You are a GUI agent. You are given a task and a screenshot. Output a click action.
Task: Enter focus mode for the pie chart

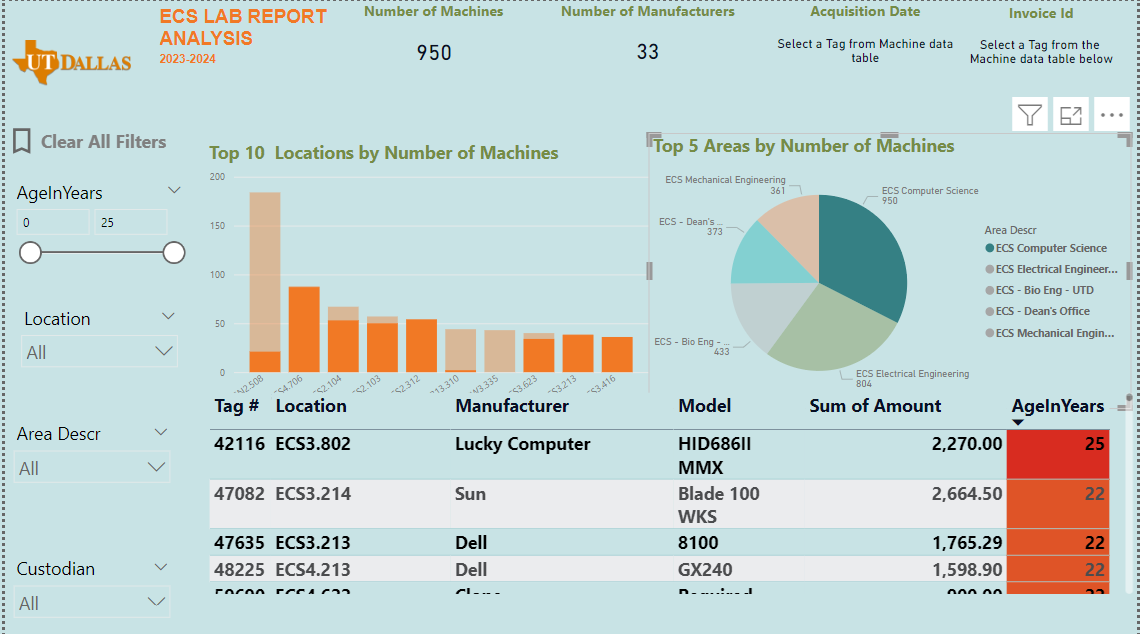point(1071,115)
